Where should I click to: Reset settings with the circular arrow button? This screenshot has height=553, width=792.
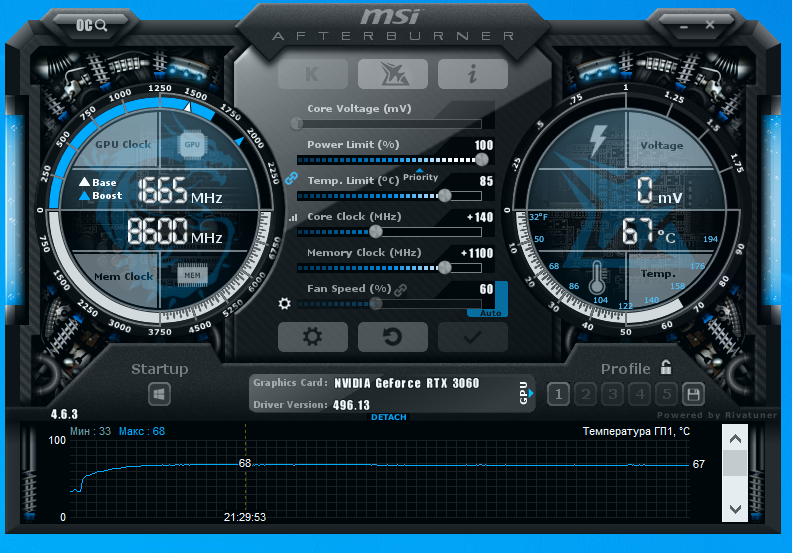pos(392,337)
